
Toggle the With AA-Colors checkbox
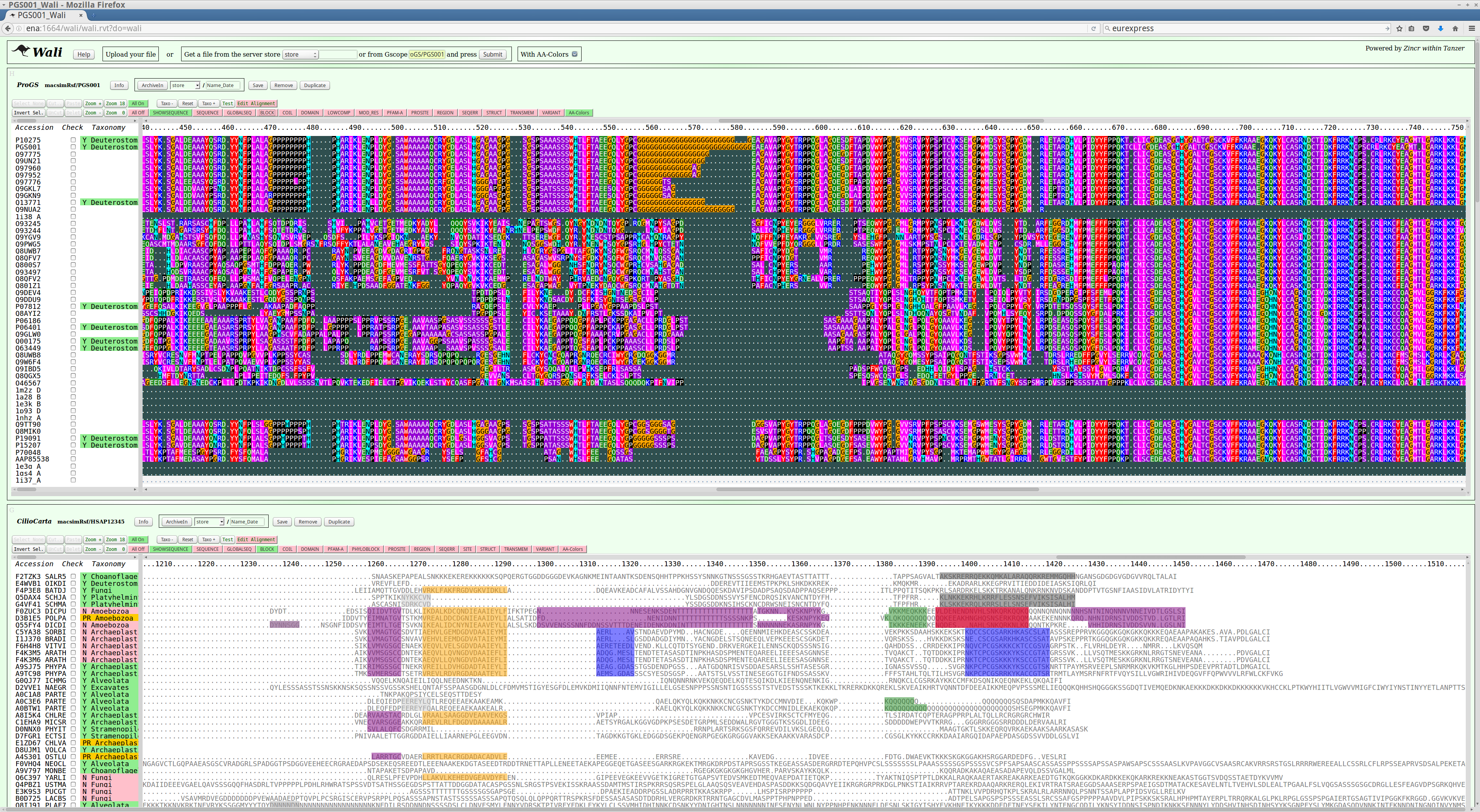click(574, 54)
